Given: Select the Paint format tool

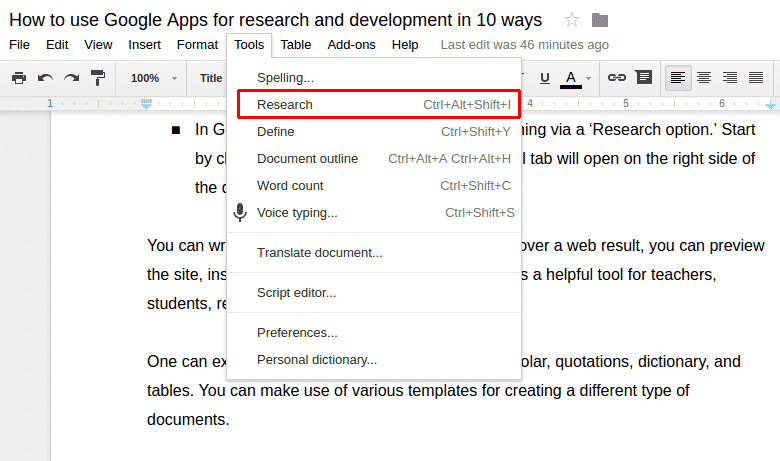Looking at the screenshot, I should [98, 78].
